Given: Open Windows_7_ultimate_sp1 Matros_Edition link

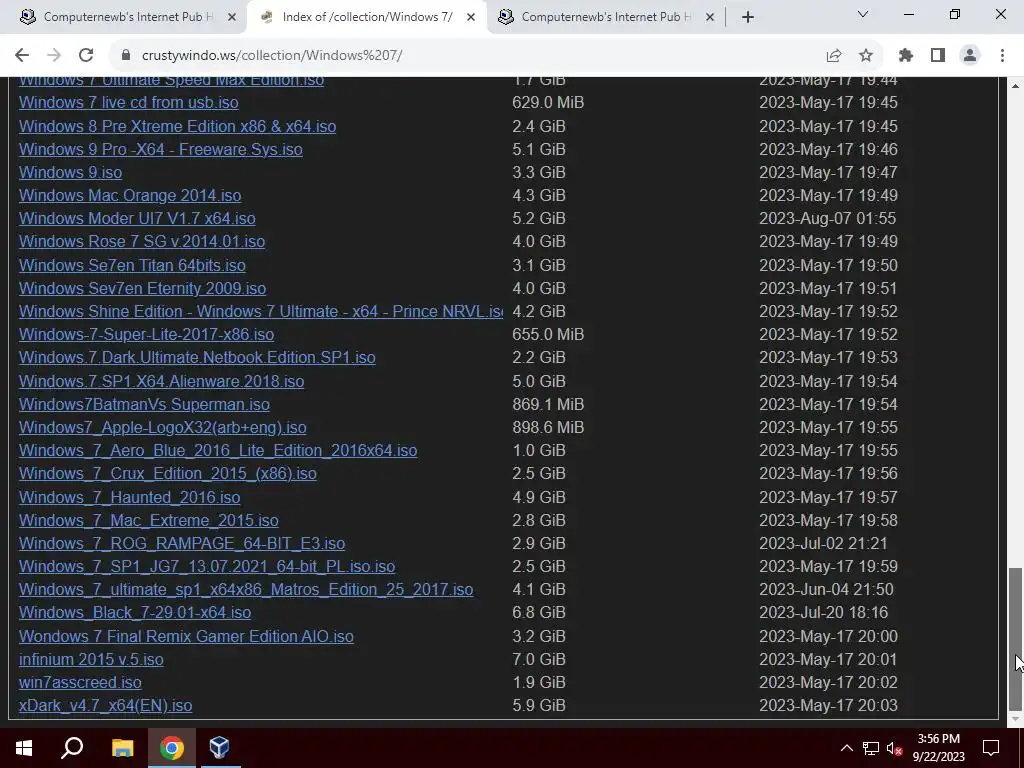Looking at the screenshot, I should [x=246, y=589].
